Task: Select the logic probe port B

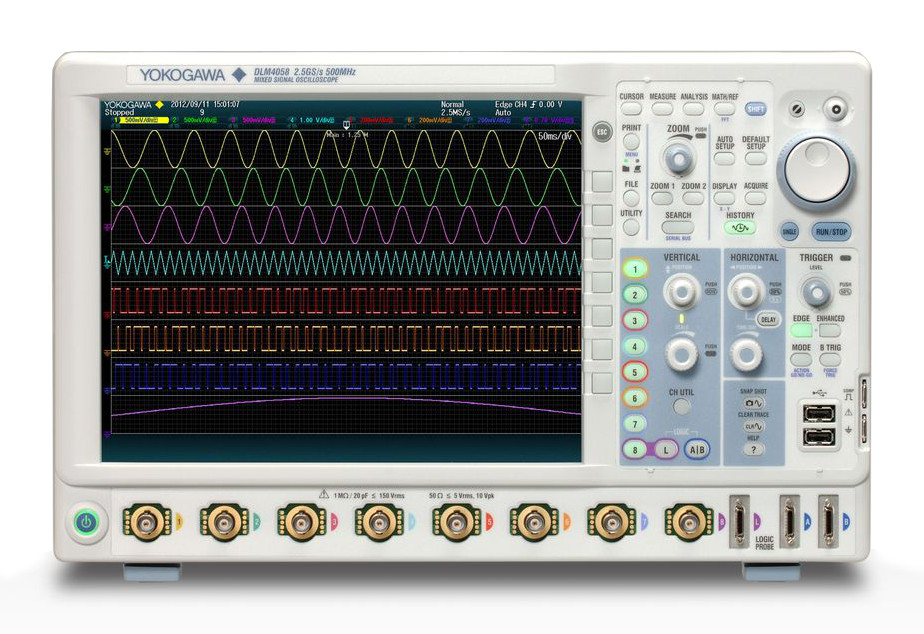Action: click(829, 522)
